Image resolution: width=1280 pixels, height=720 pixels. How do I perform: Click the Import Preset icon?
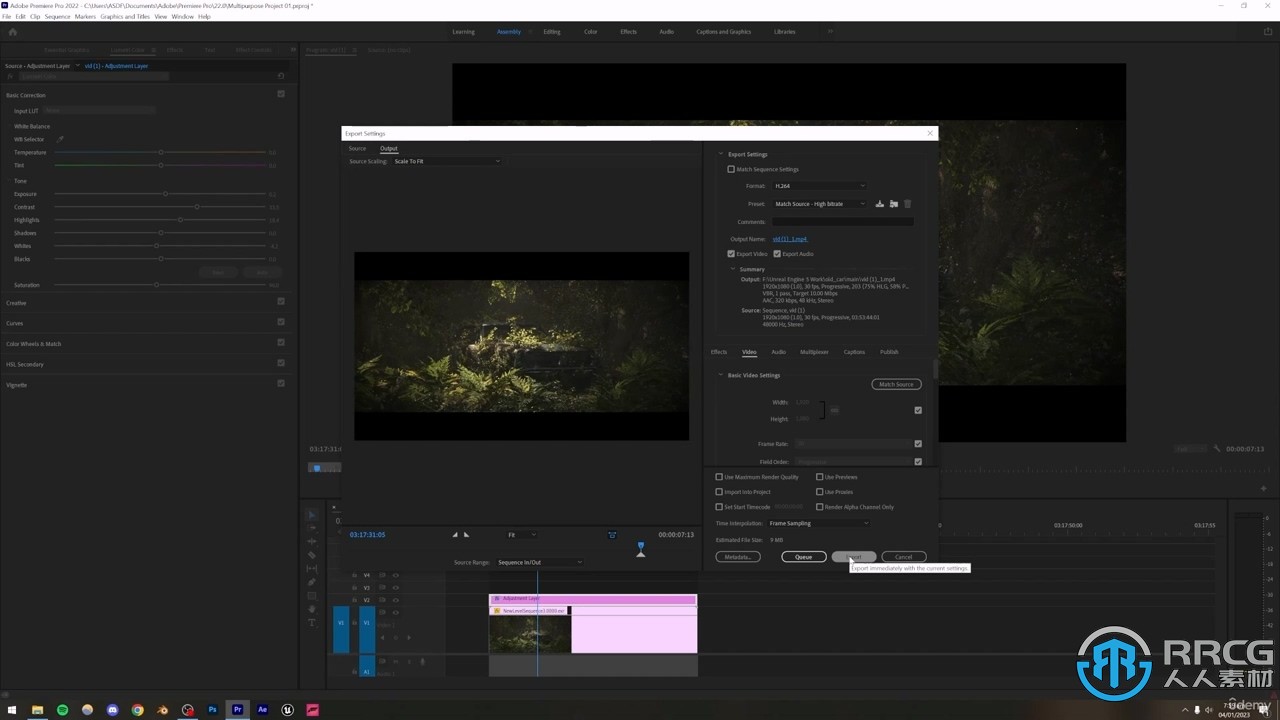point(894,204)
